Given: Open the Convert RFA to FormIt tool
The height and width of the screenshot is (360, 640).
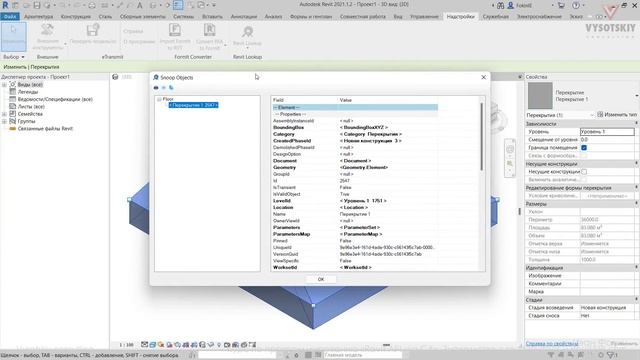Looking at the screenshot, I should (x=209, y=37).
